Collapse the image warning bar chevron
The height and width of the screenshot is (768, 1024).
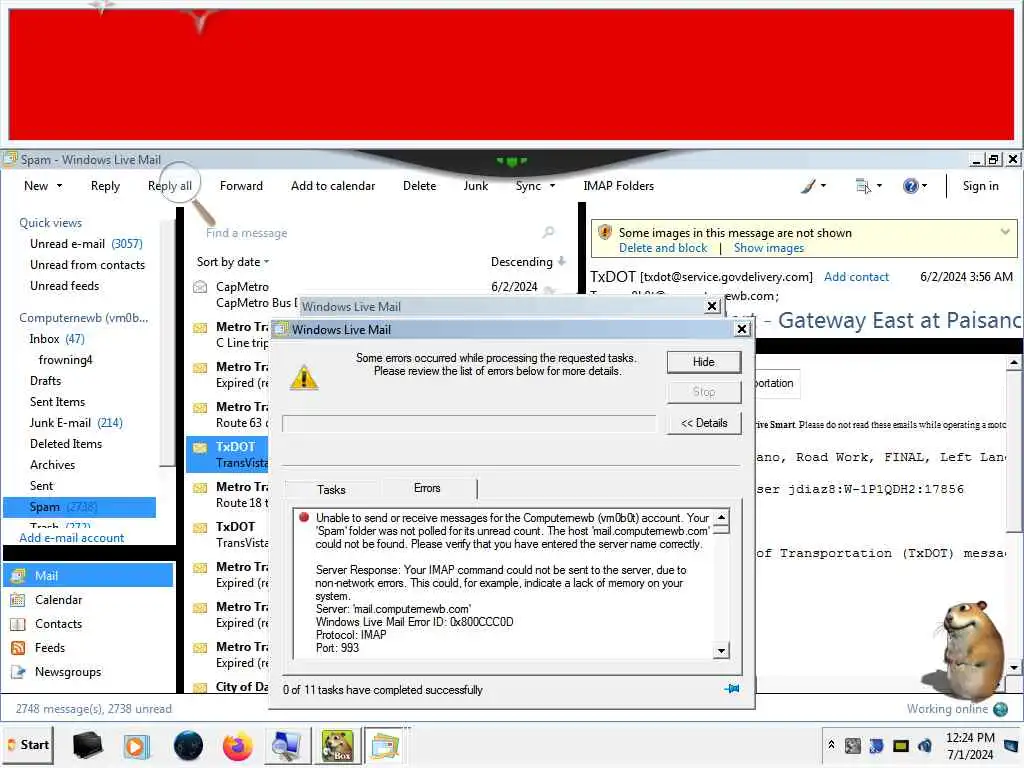click(x=1005, y=231)
